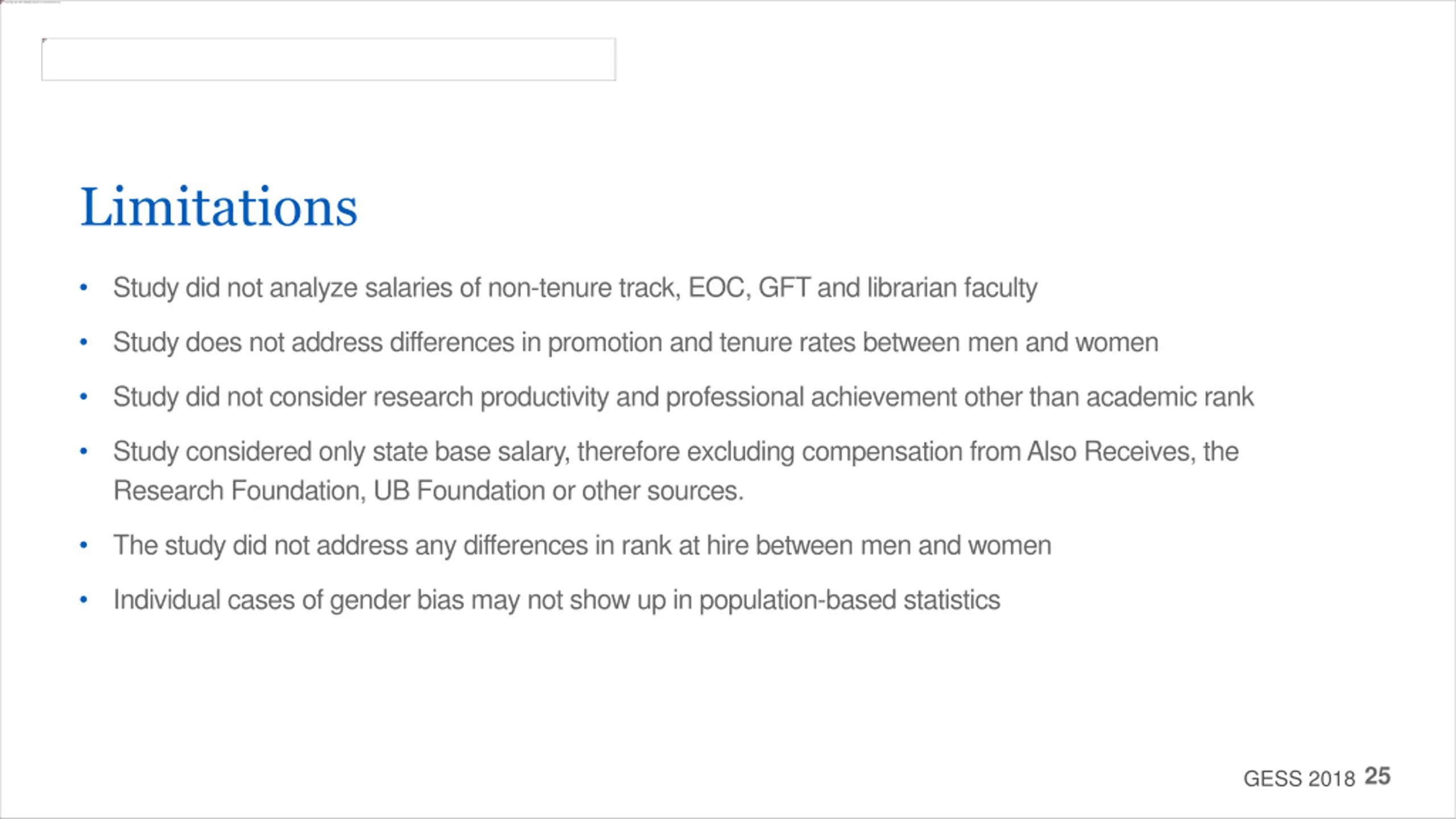1456x819 pixels.
Task: Click the bullet dot before "Study did not analyze salaries"
Action: (x=84, y=287)
